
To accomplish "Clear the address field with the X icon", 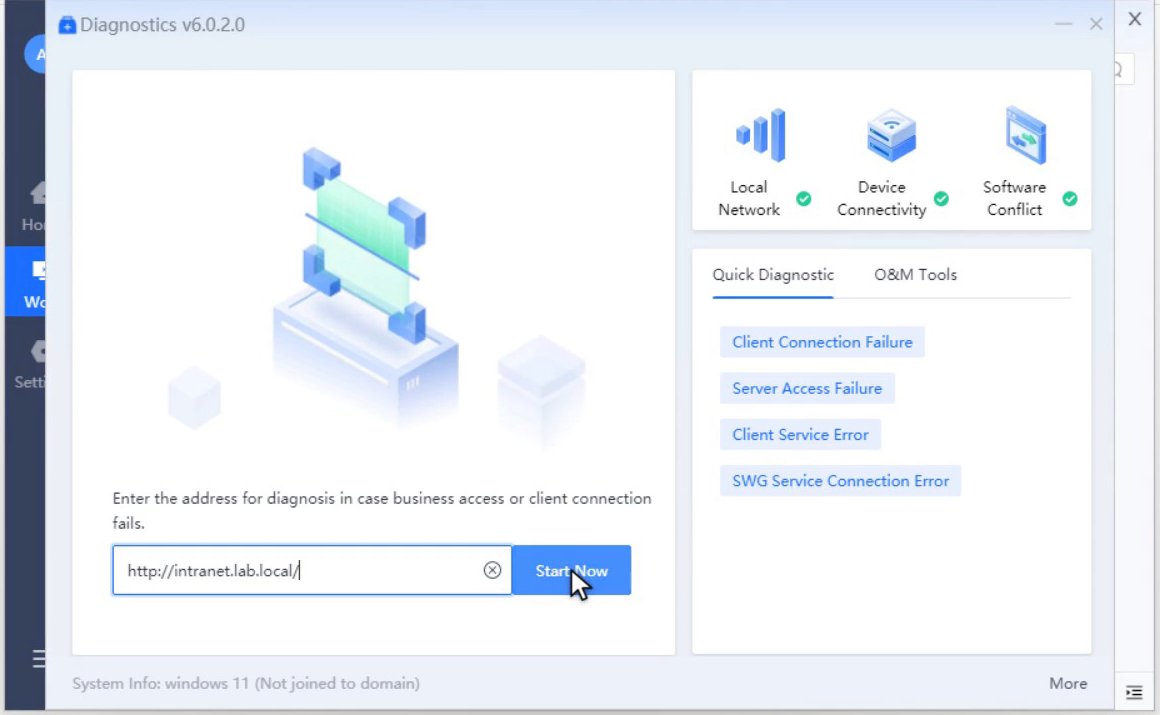I will tap(492, 570).
